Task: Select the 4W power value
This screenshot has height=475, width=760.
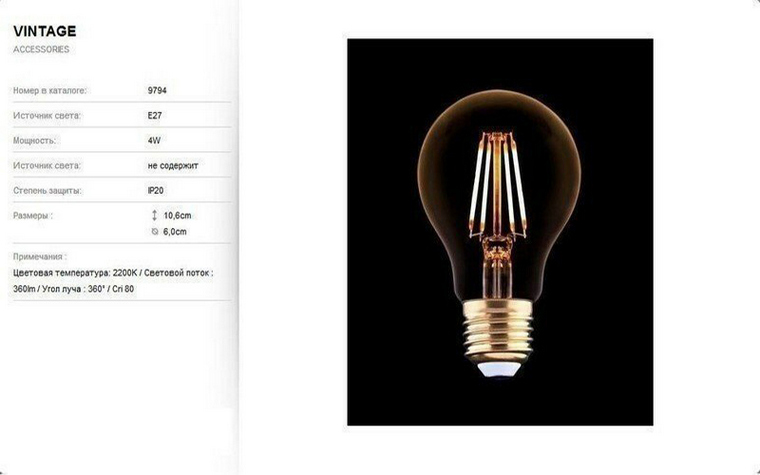Action: pos(154,141)
